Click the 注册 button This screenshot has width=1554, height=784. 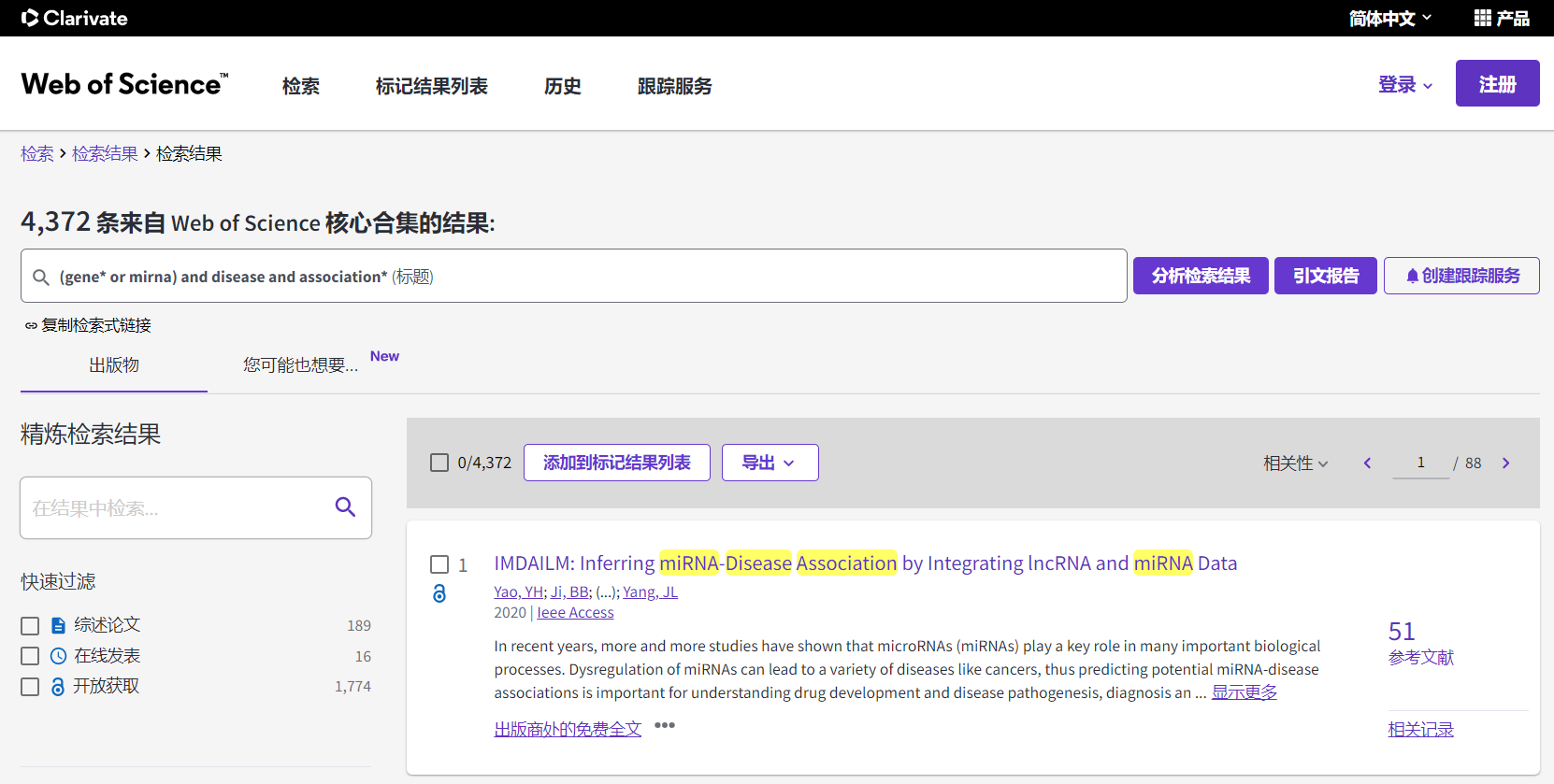pos(1497,83)
